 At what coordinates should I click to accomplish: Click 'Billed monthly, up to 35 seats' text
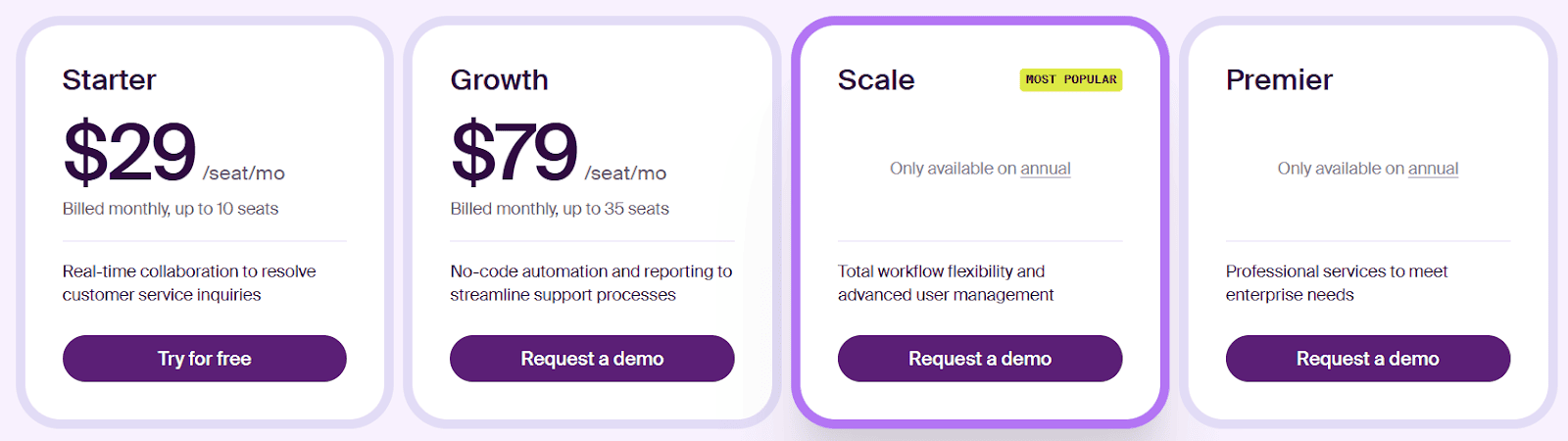coord(560,209)
